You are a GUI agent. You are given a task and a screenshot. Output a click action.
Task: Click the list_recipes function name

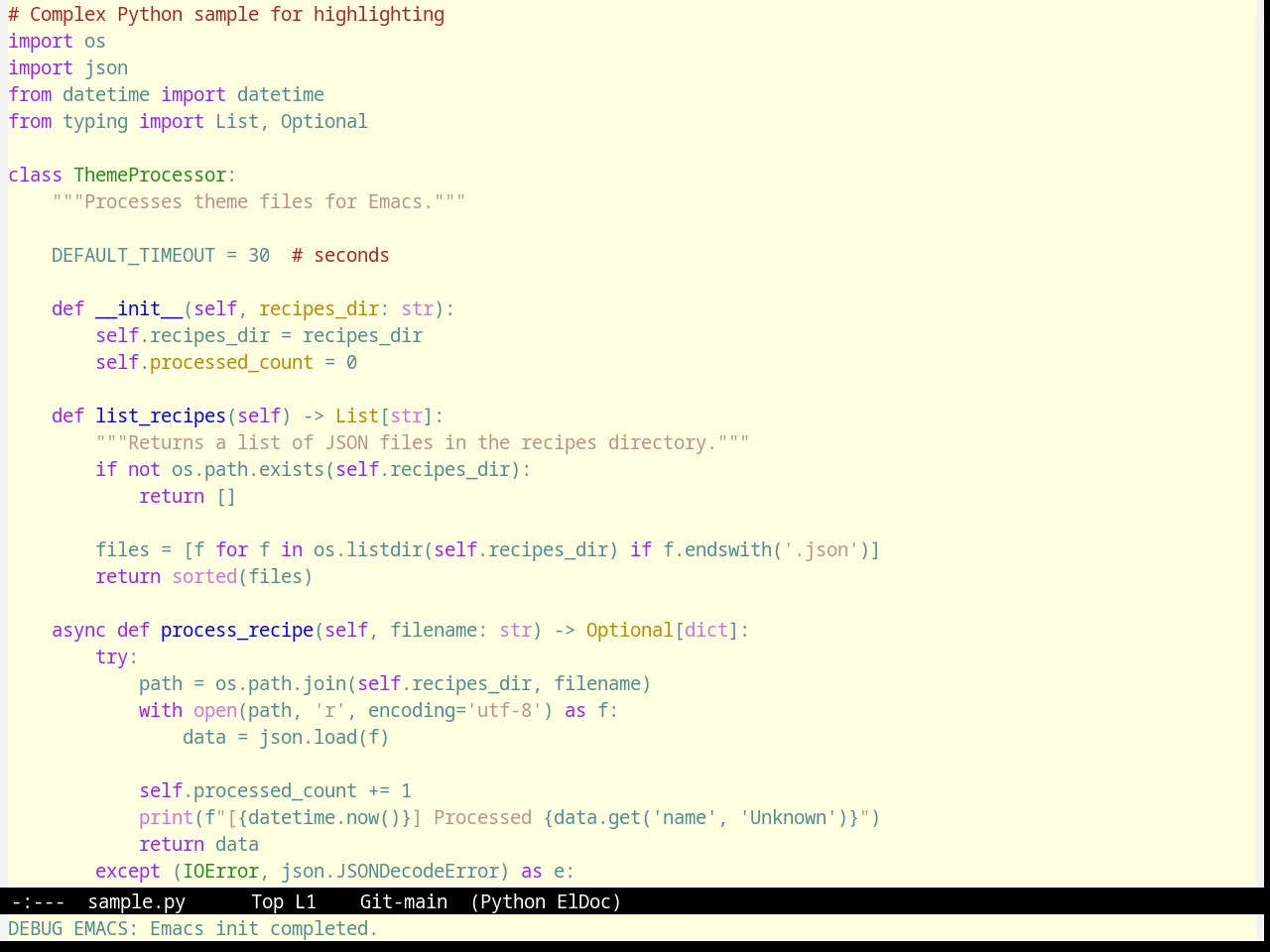[x=161, y=416]
